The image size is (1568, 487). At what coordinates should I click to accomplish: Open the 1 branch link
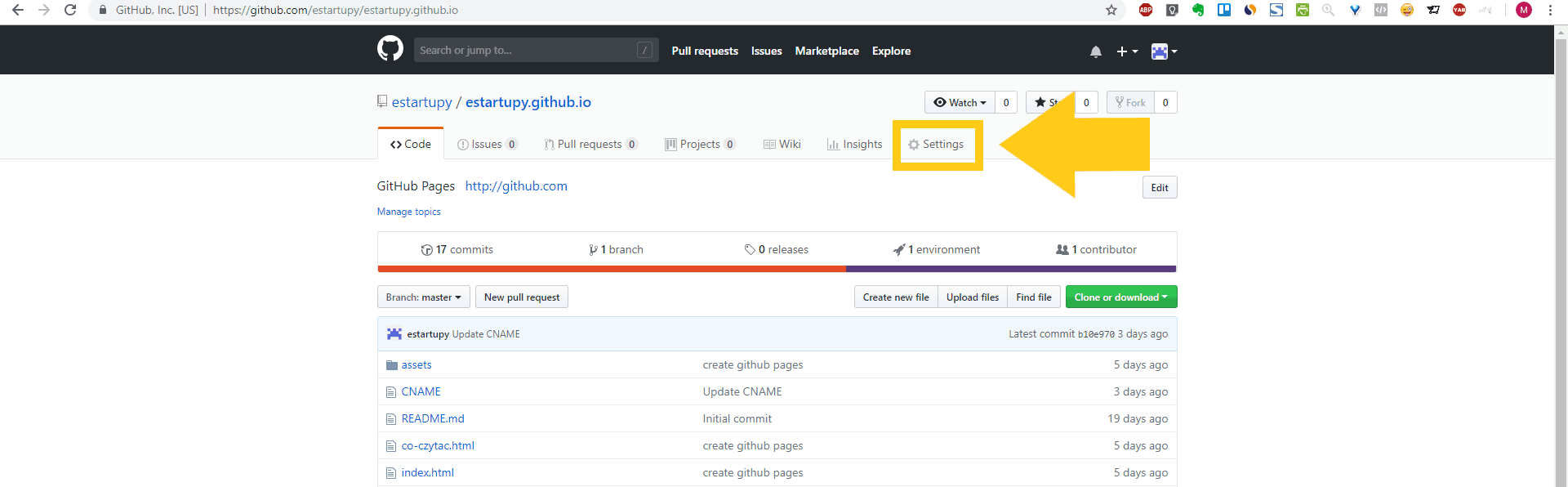616,249
